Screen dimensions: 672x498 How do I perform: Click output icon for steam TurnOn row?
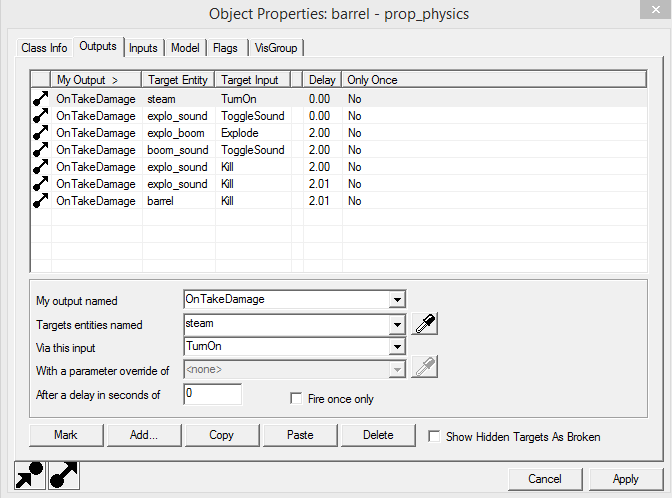tap(40, 99)
